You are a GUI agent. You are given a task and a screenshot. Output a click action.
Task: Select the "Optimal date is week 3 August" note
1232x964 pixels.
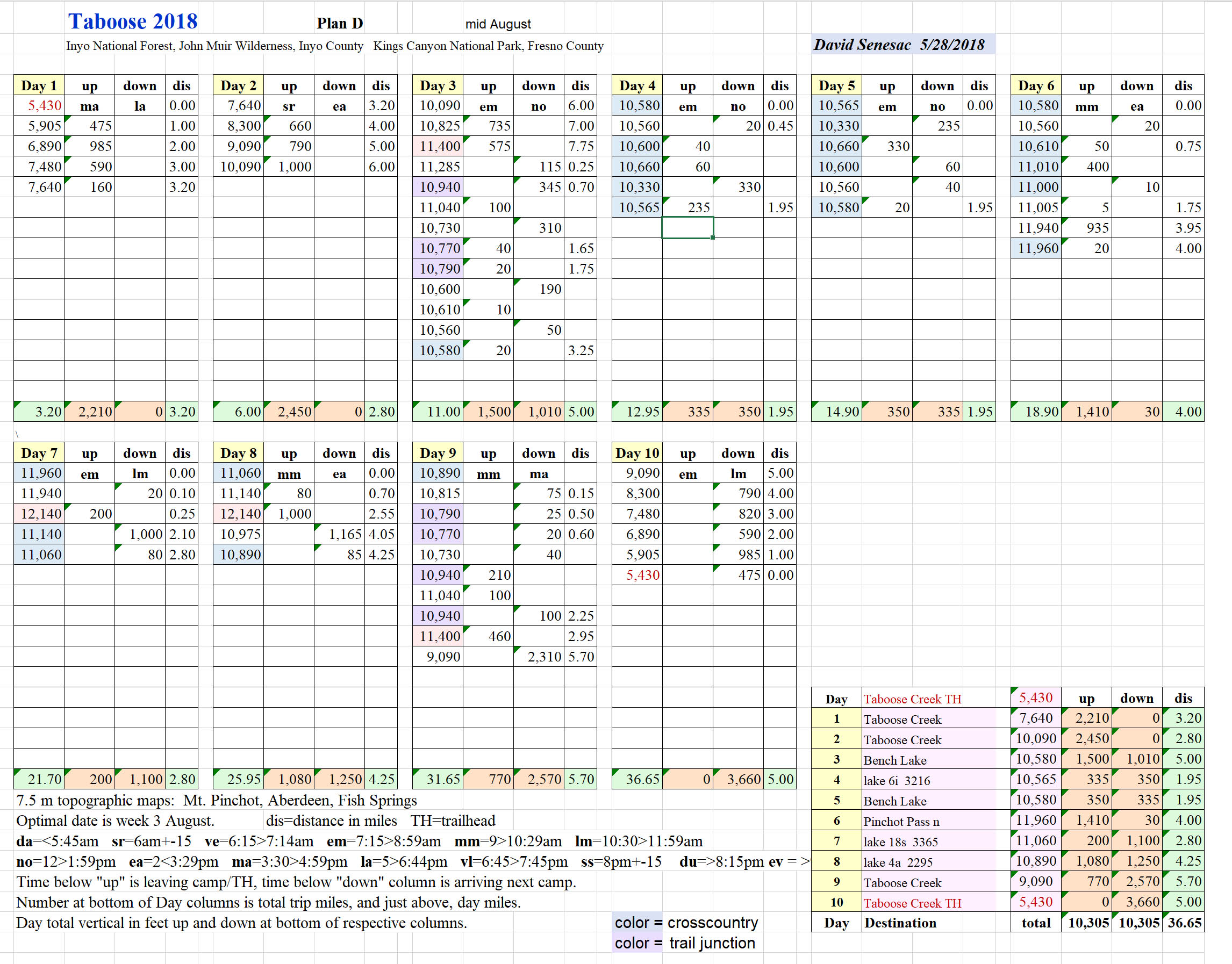[115, 821]
